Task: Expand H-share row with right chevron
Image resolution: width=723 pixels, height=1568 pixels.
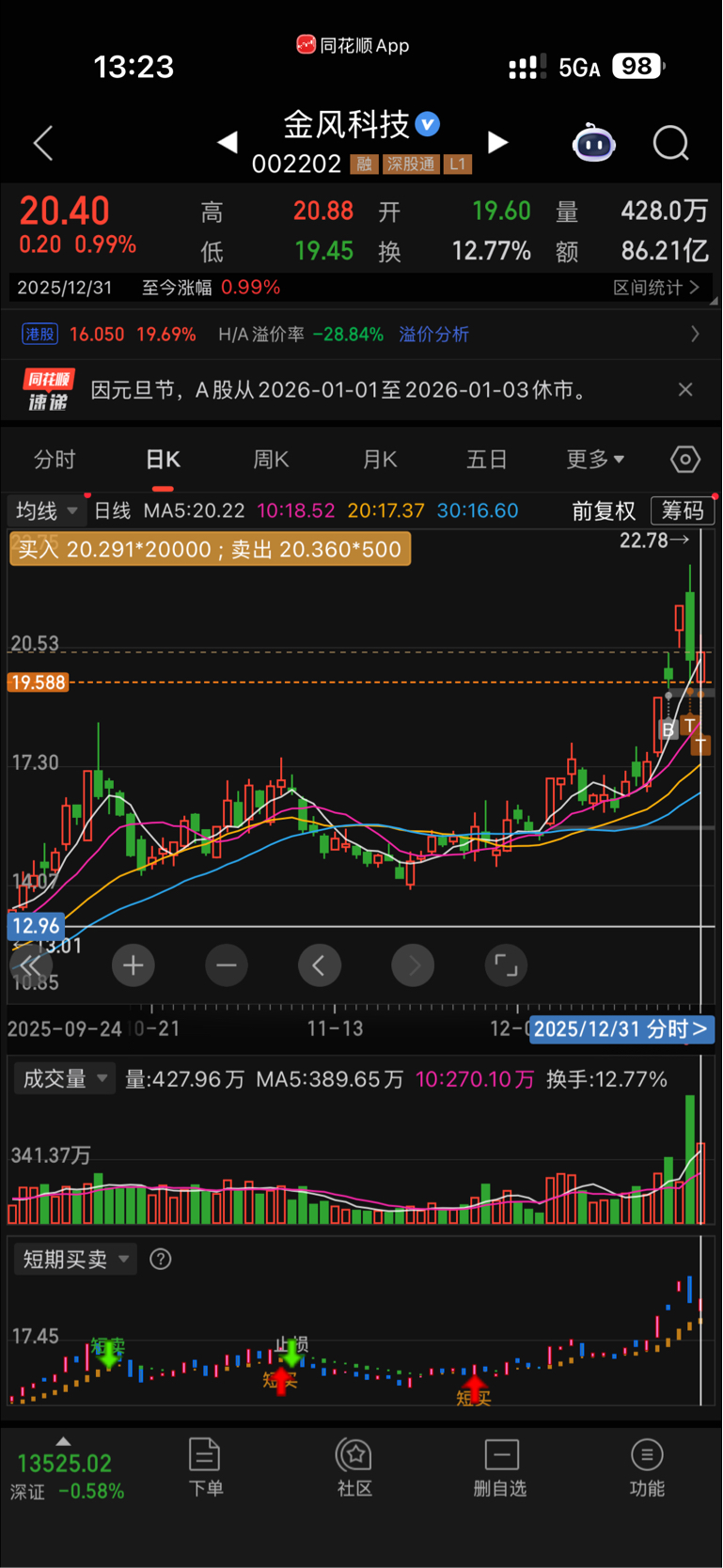Action: (695, 334)
